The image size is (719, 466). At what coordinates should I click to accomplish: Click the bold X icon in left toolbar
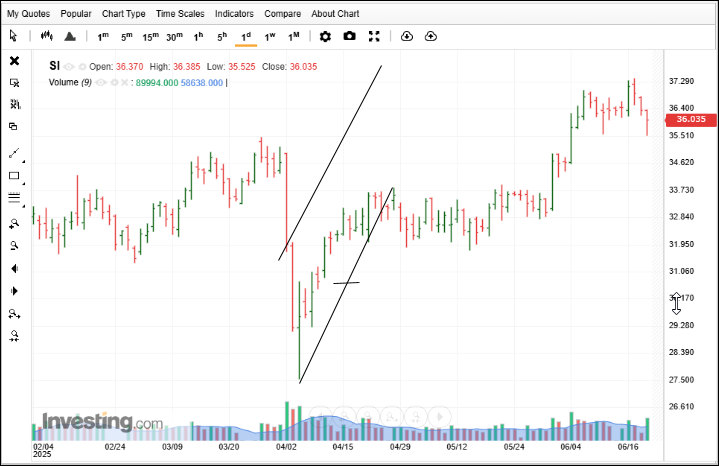pyautogui.click(x=15, y=61)
